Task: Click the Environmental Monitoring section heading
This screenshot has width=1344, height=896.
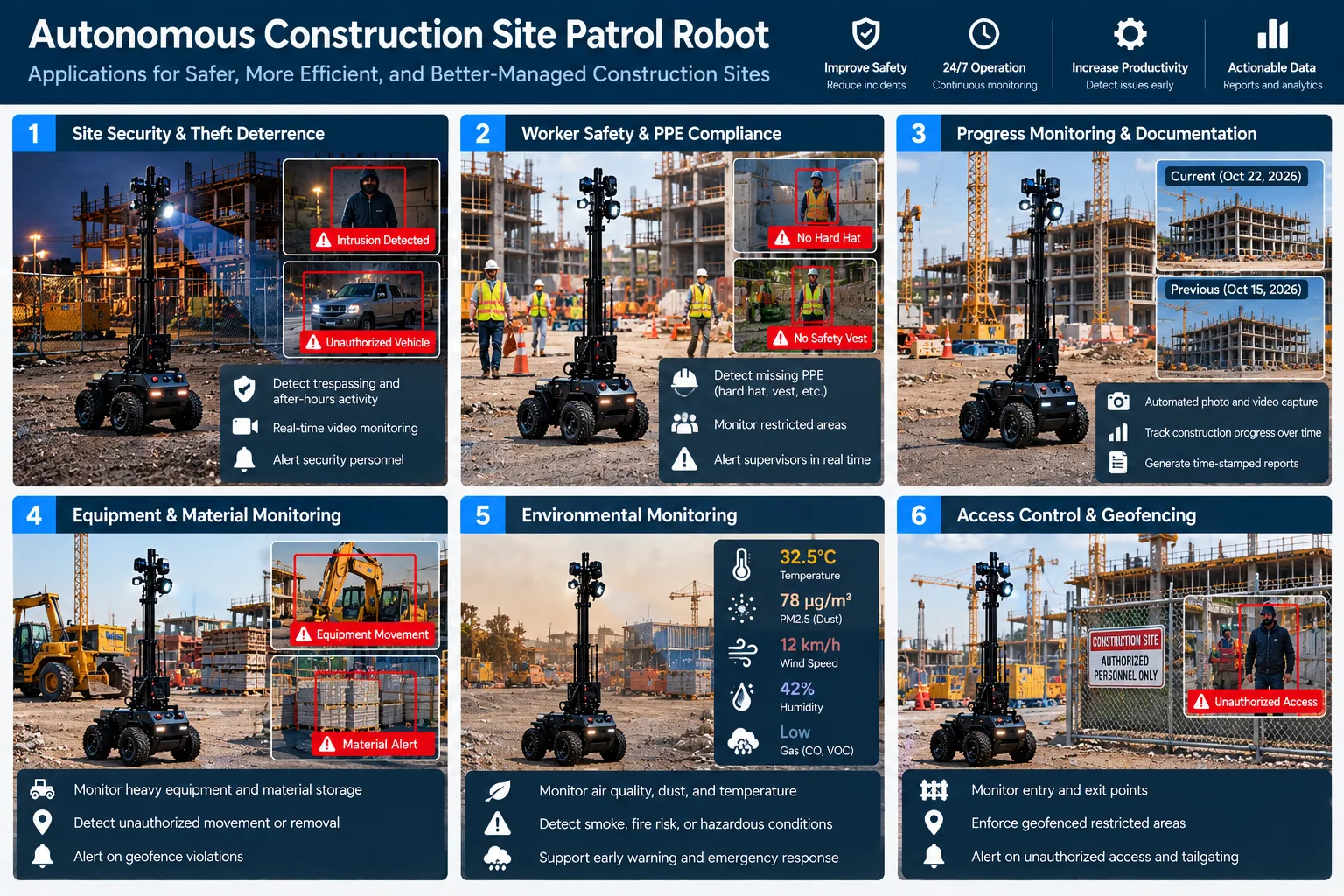Action: click(x=629, y=515)
